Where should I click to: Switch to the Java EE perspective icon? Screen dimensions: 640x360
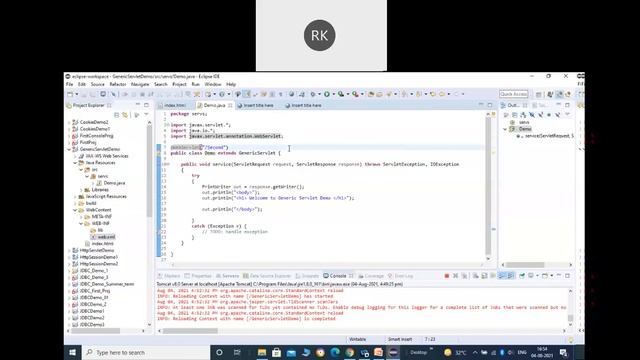(x=559, y=94)
